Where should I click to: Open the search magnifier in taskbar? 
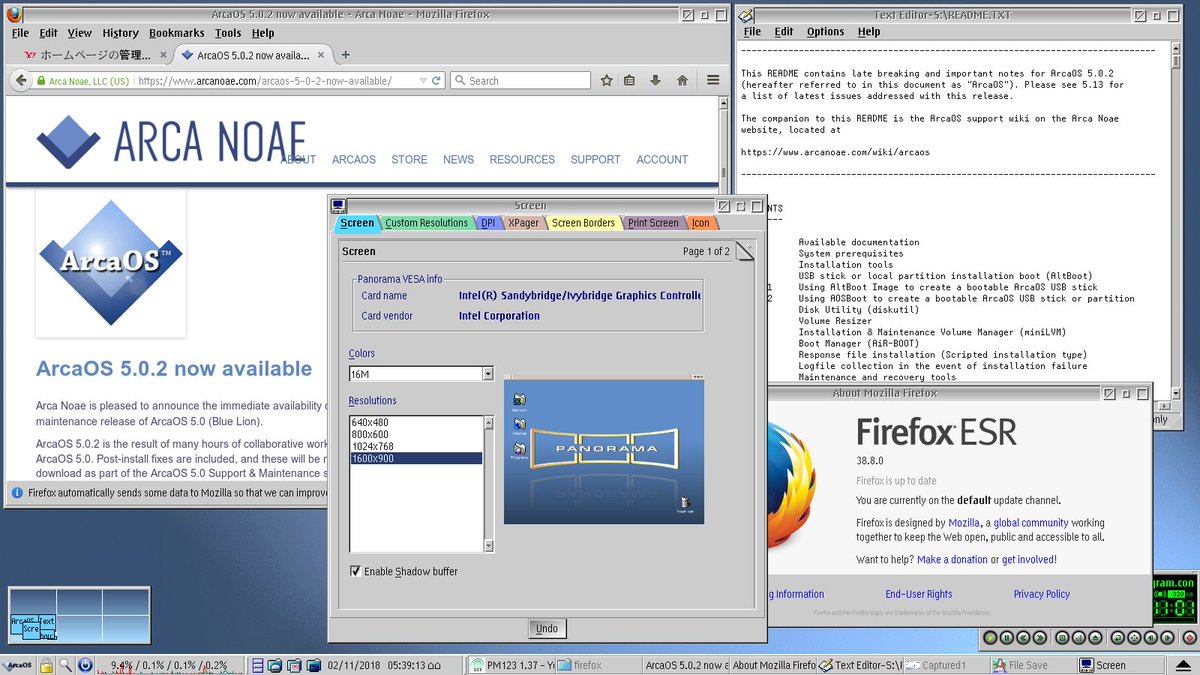tap(65, 665)
